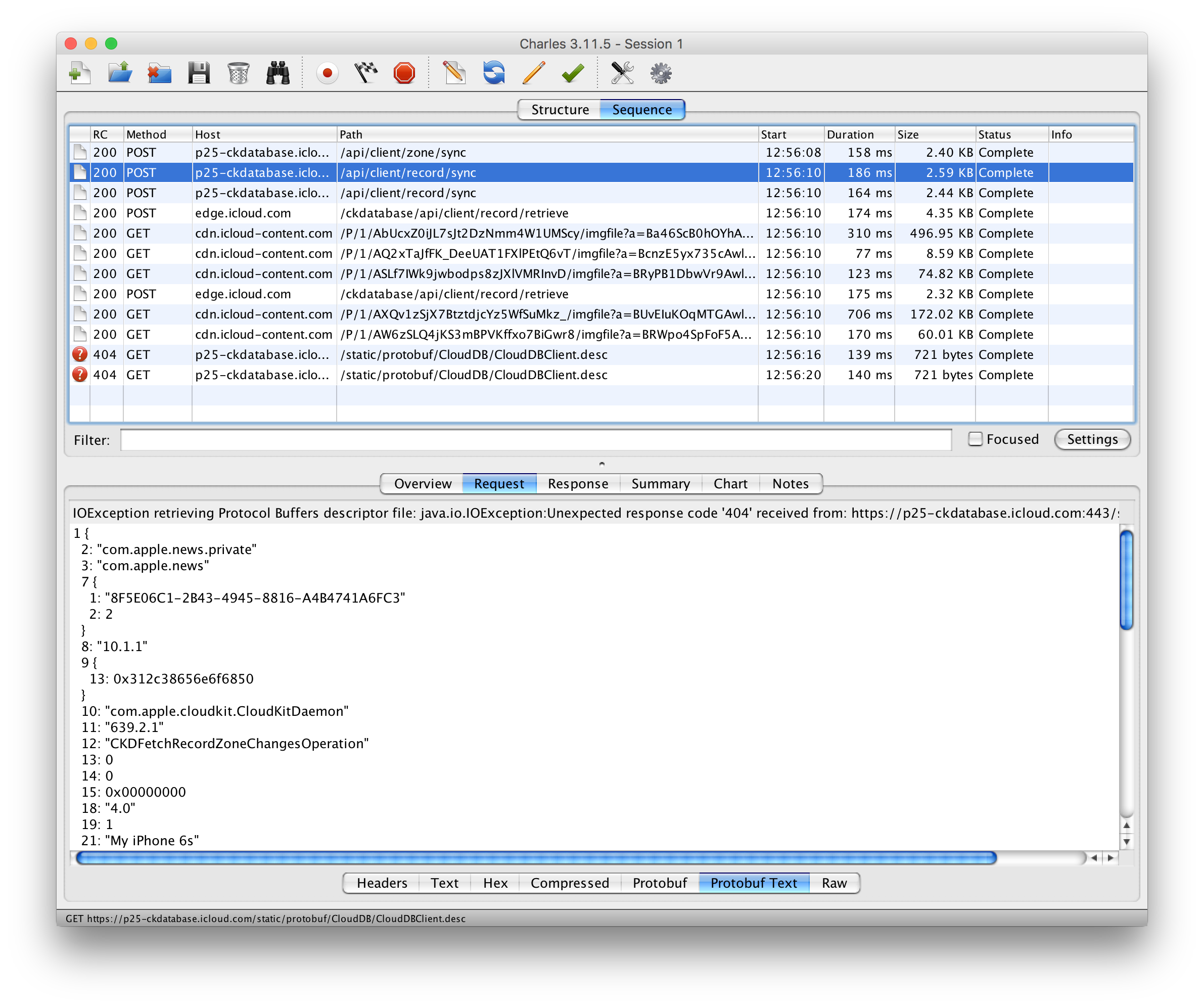
Task: Toggle recording with the red dot button
Action: 328,73
